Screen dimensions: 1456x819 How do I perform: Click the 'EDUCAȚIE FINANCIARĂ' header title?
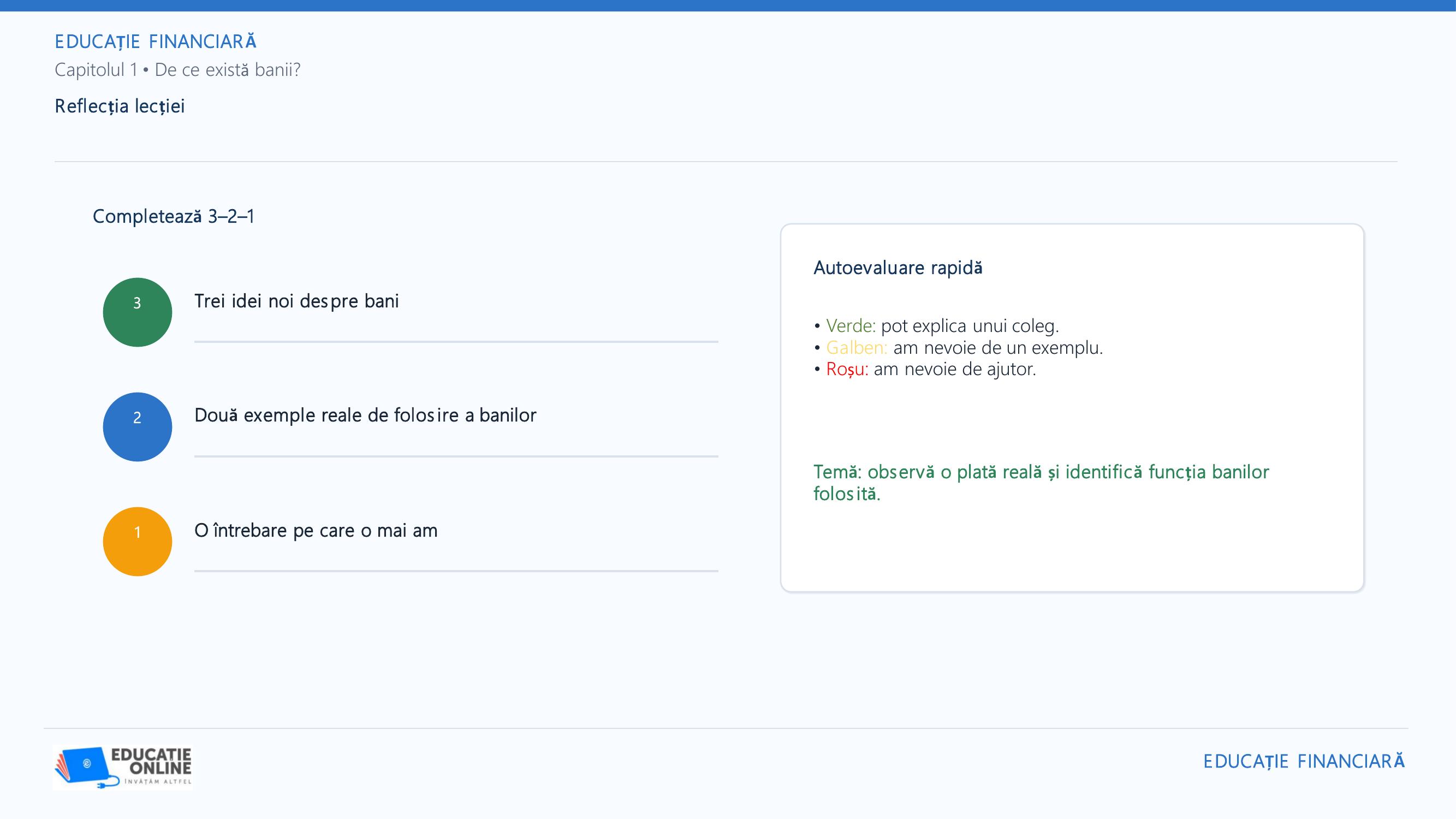pos(156,41)
